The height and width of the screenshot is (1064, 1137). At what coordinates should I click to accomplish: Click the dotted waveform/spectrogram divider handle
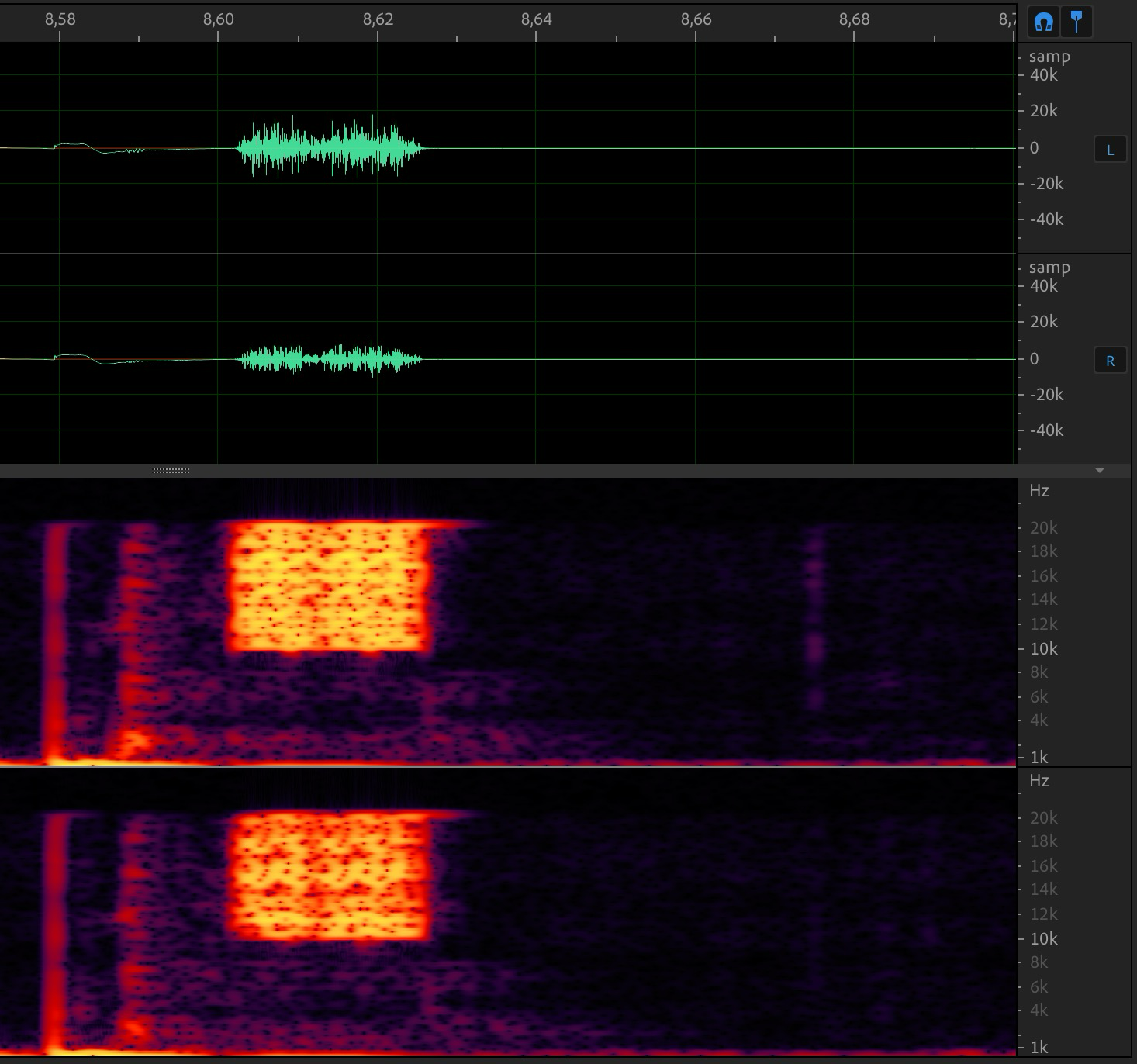tap(171, 471)
